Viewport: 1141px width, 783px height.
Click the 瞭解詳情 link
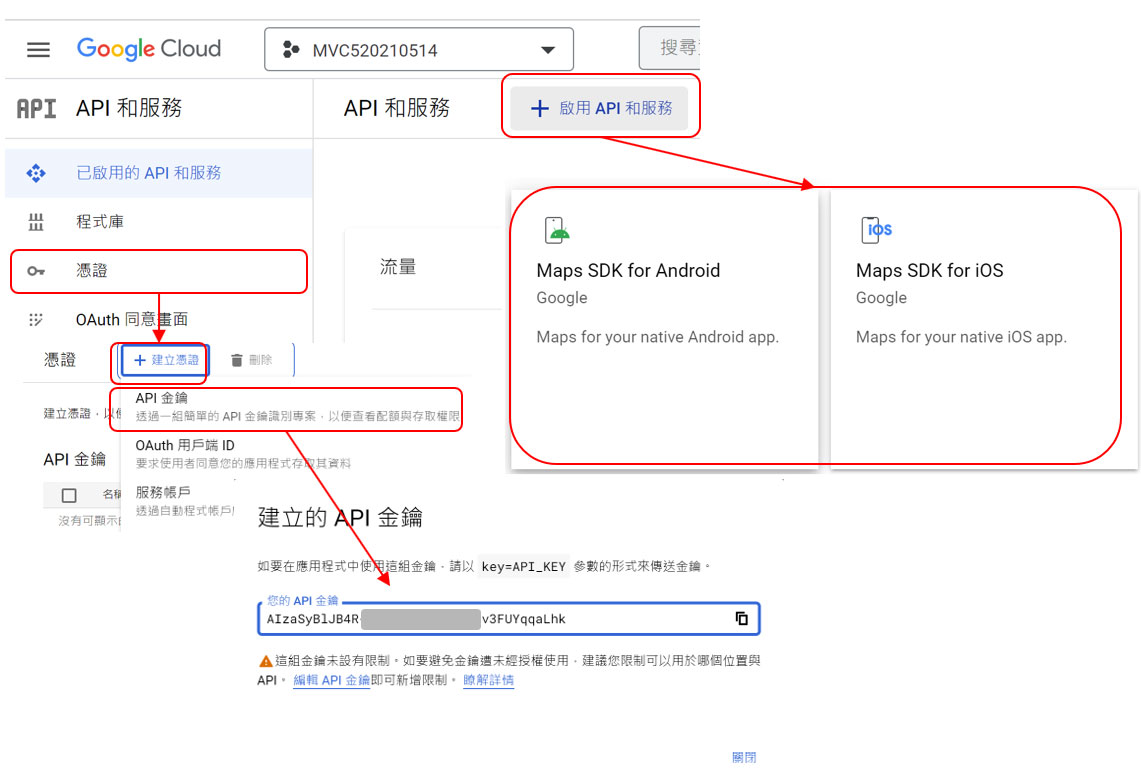pyautogui.click(x=488, y=680)
